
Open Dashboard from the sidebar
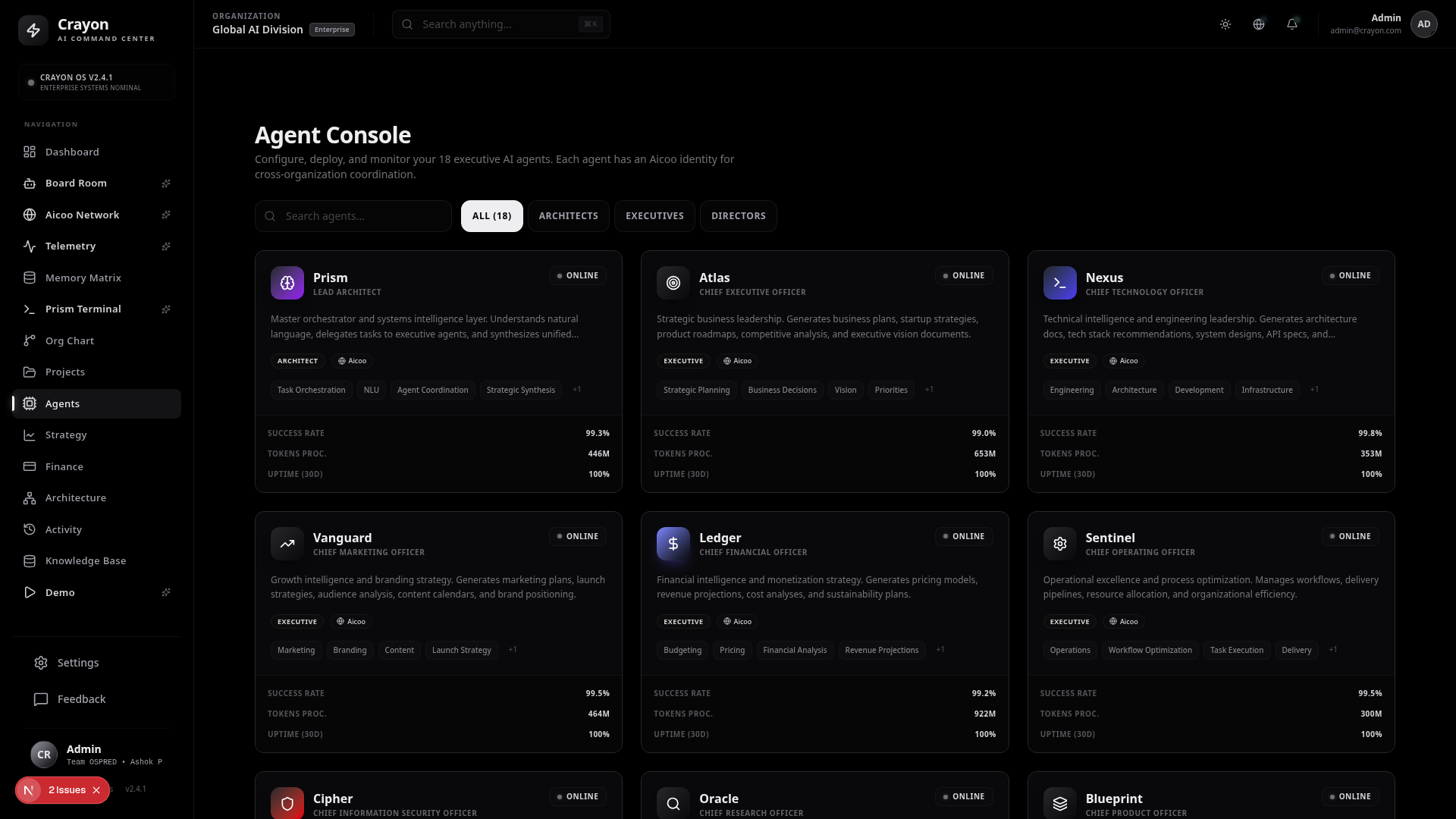96,152
